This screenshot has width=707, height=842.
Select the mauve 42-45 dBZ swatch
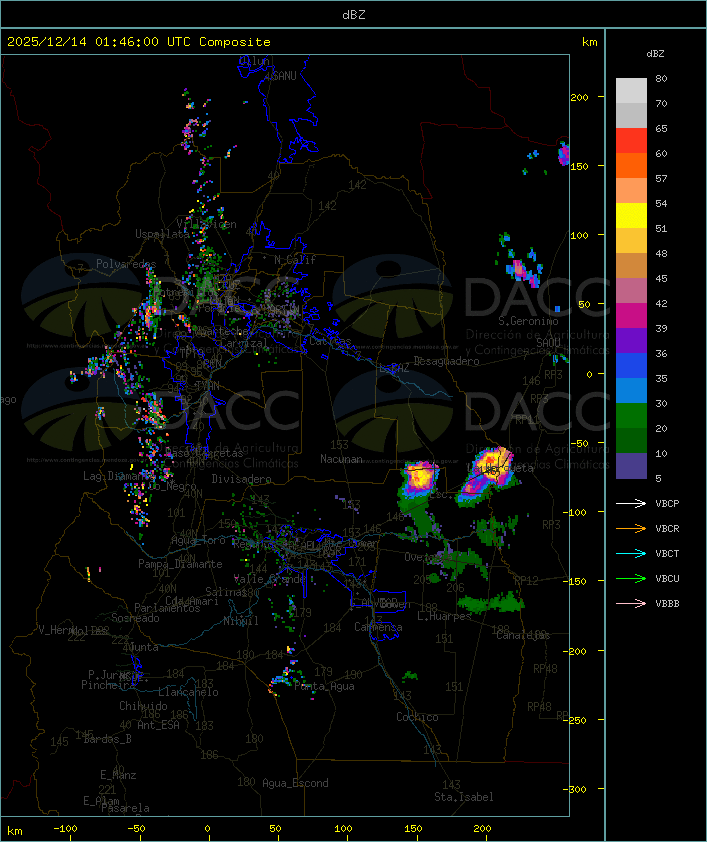(631, 291)
